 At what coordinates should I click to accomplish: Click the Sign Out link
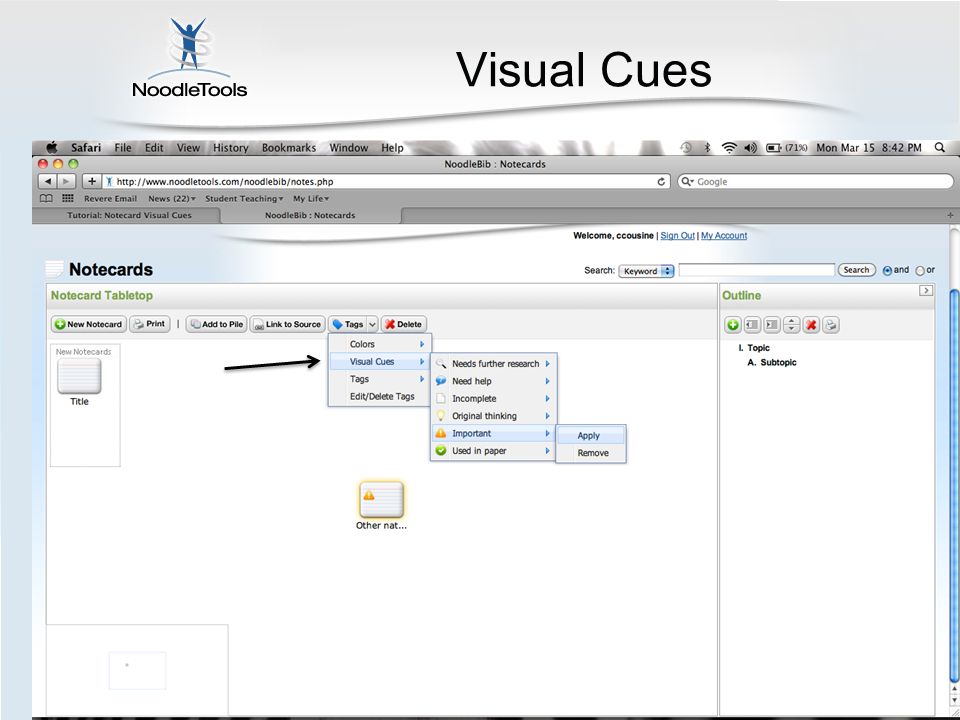click(677, 236)
